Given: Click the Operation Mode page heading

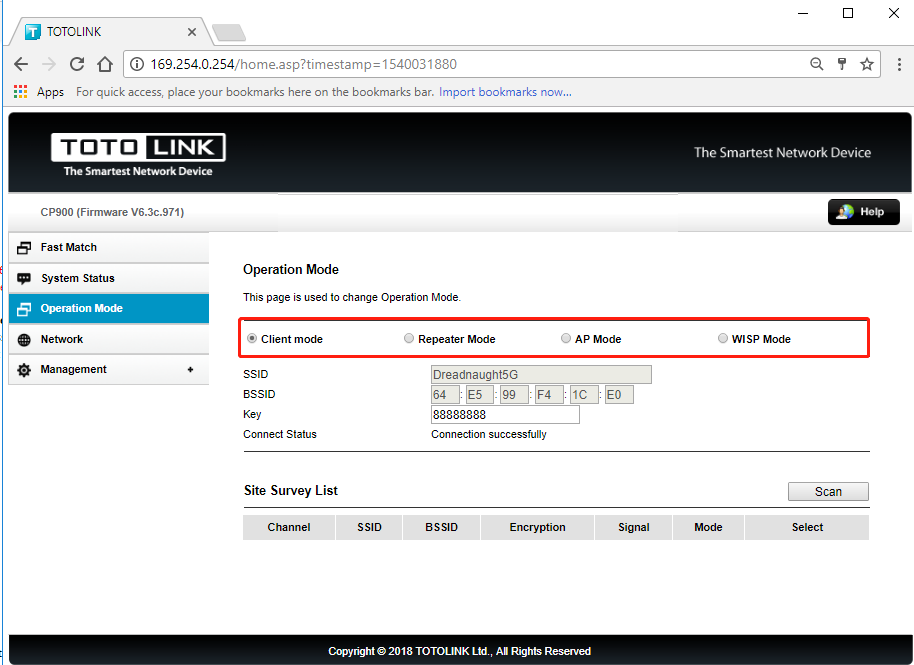Looking at the screenshot, I should coord(291,269).
